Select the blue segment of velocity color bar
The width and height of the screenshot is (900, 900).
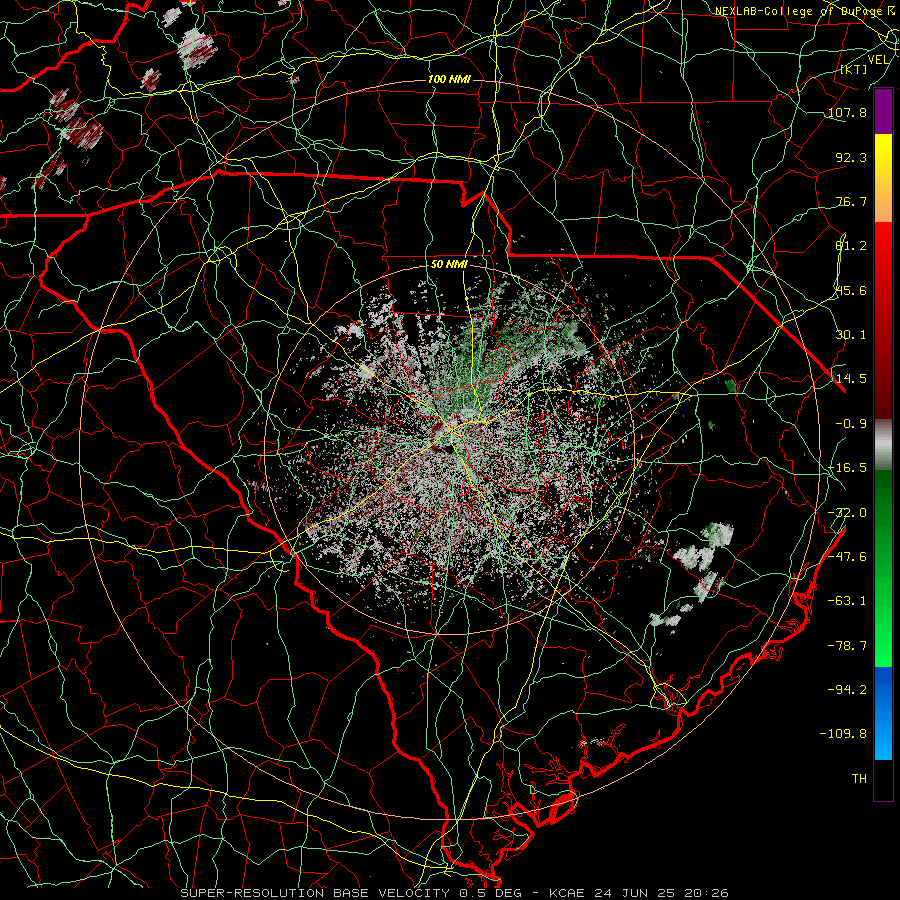coord(883,713)
